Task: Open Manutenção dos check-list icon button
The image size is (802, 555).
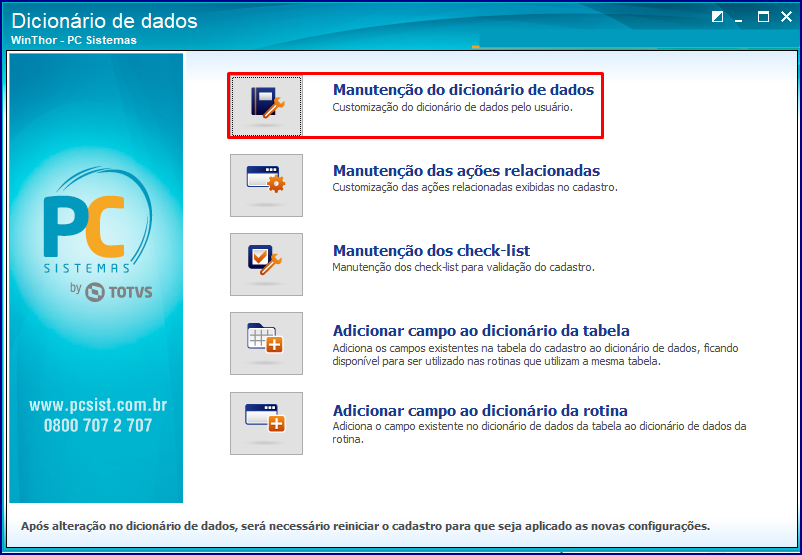Action: 266,264
